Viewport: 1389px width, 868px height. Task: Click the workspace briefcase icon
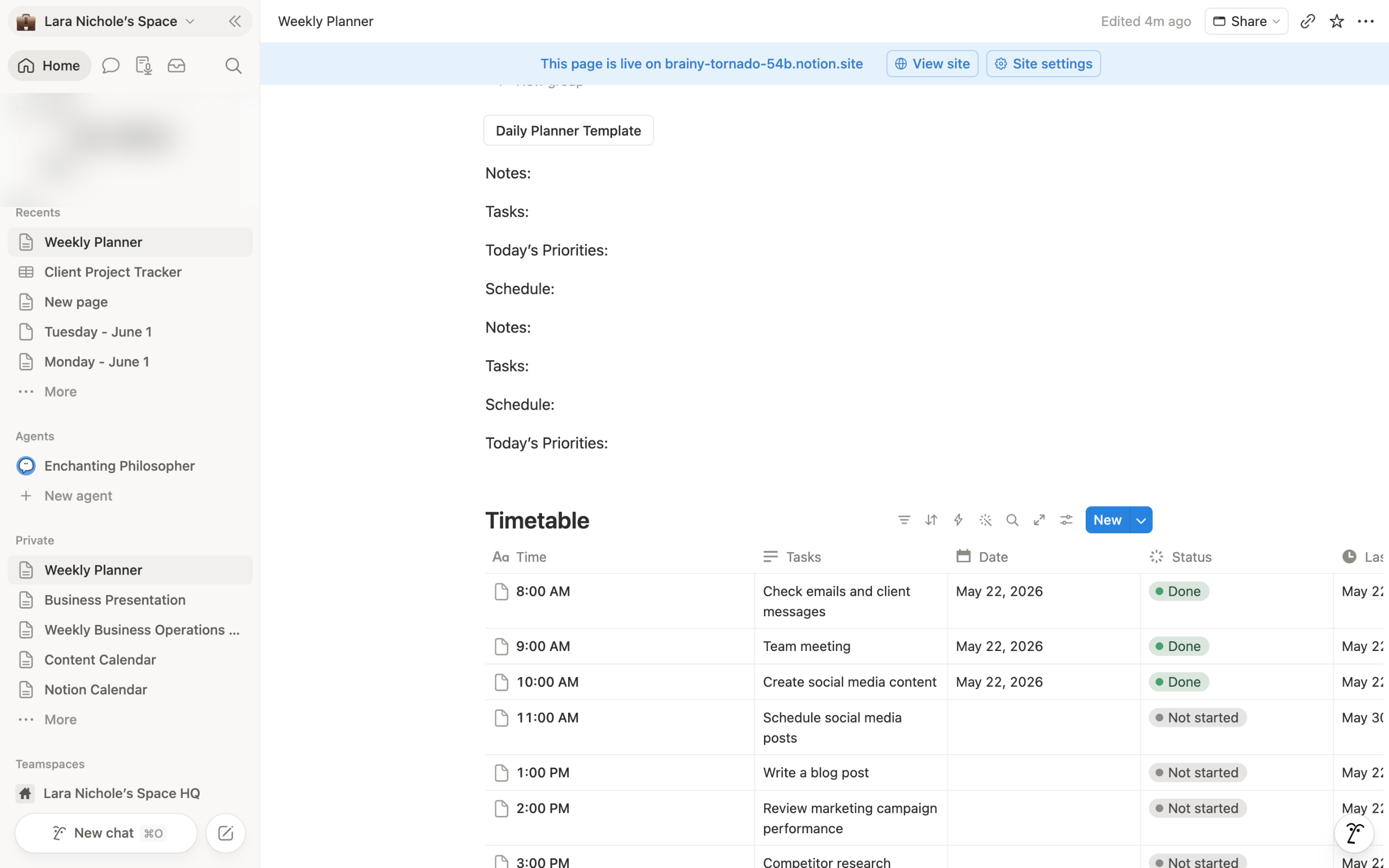[26, 21]
